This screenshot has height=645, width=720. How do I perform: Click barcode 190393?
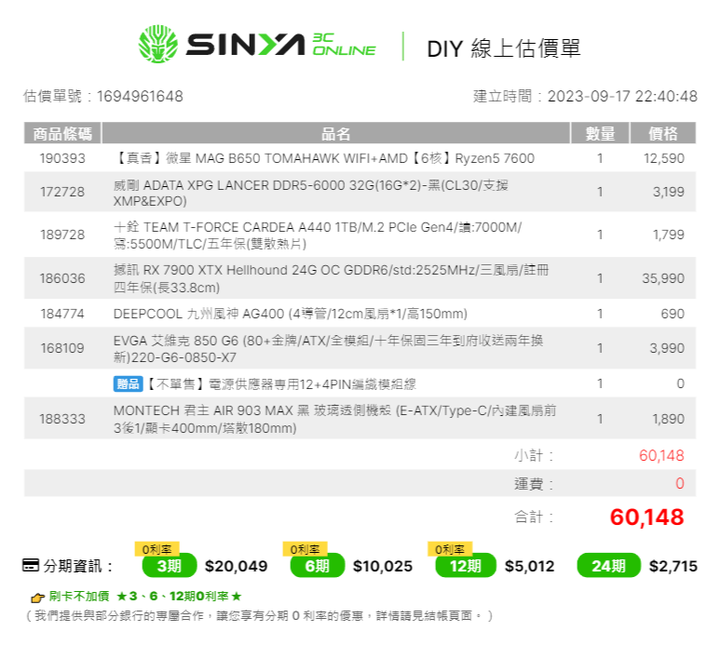(62, 158)
